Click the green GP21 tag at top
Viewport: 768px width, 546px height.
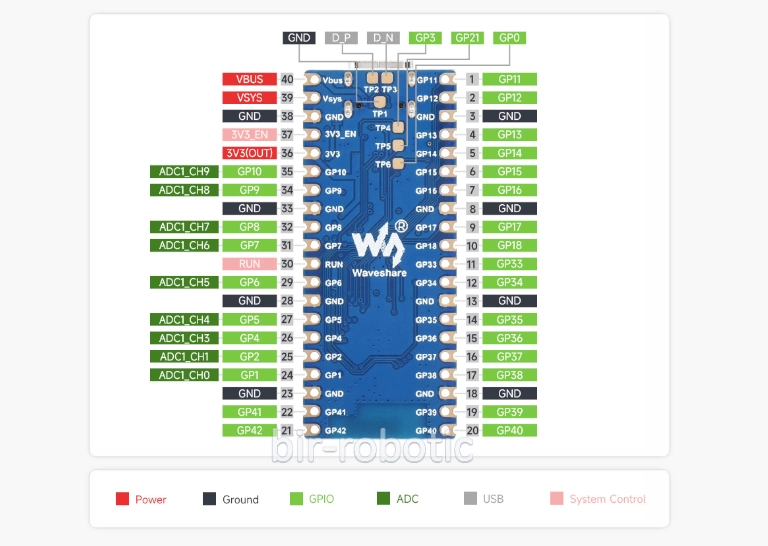pyautogui.click(x=467, y=38)
